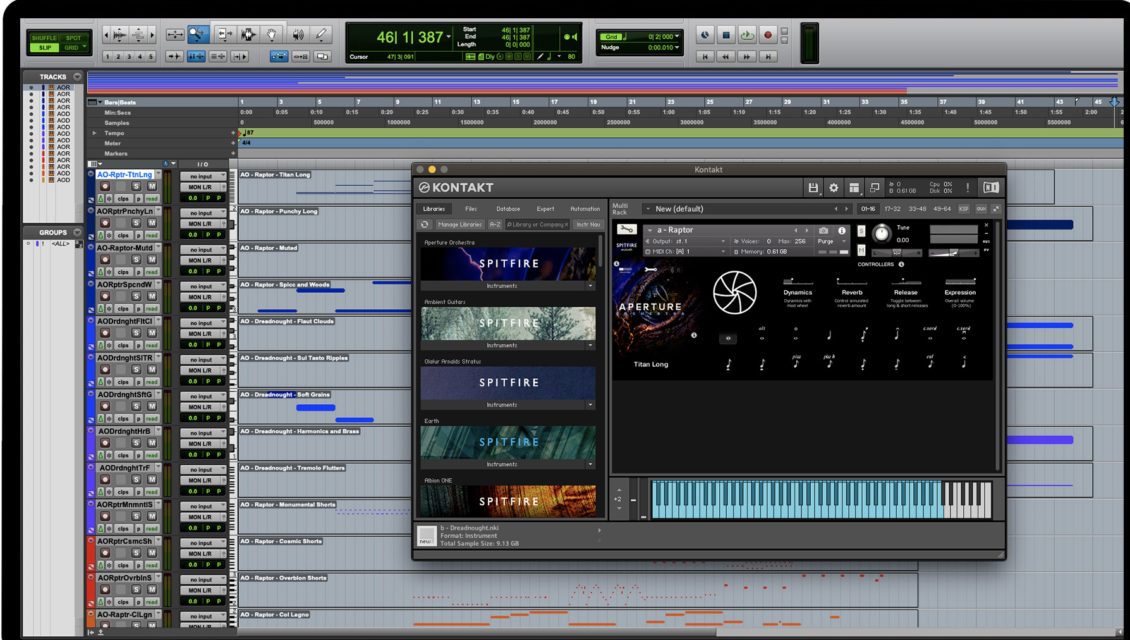The height and width of the screenshot is (640, 1130).
Task: Mute the AO-Rptr-TtnLng track
Action: coord(152,187)
